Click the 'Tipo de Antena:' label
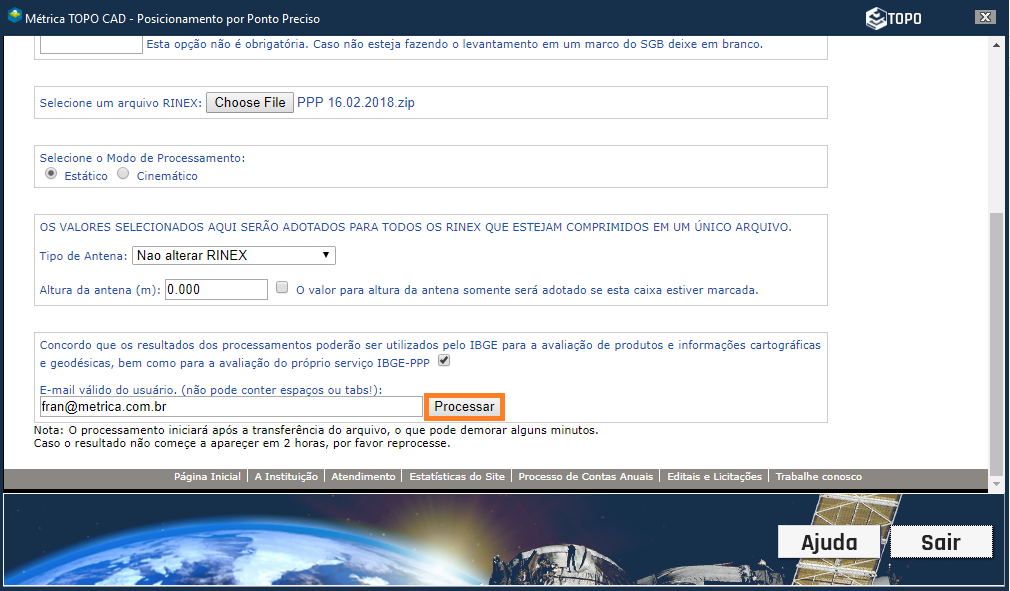The height and width of the screenshot is (591, 1010). point(83,256)
